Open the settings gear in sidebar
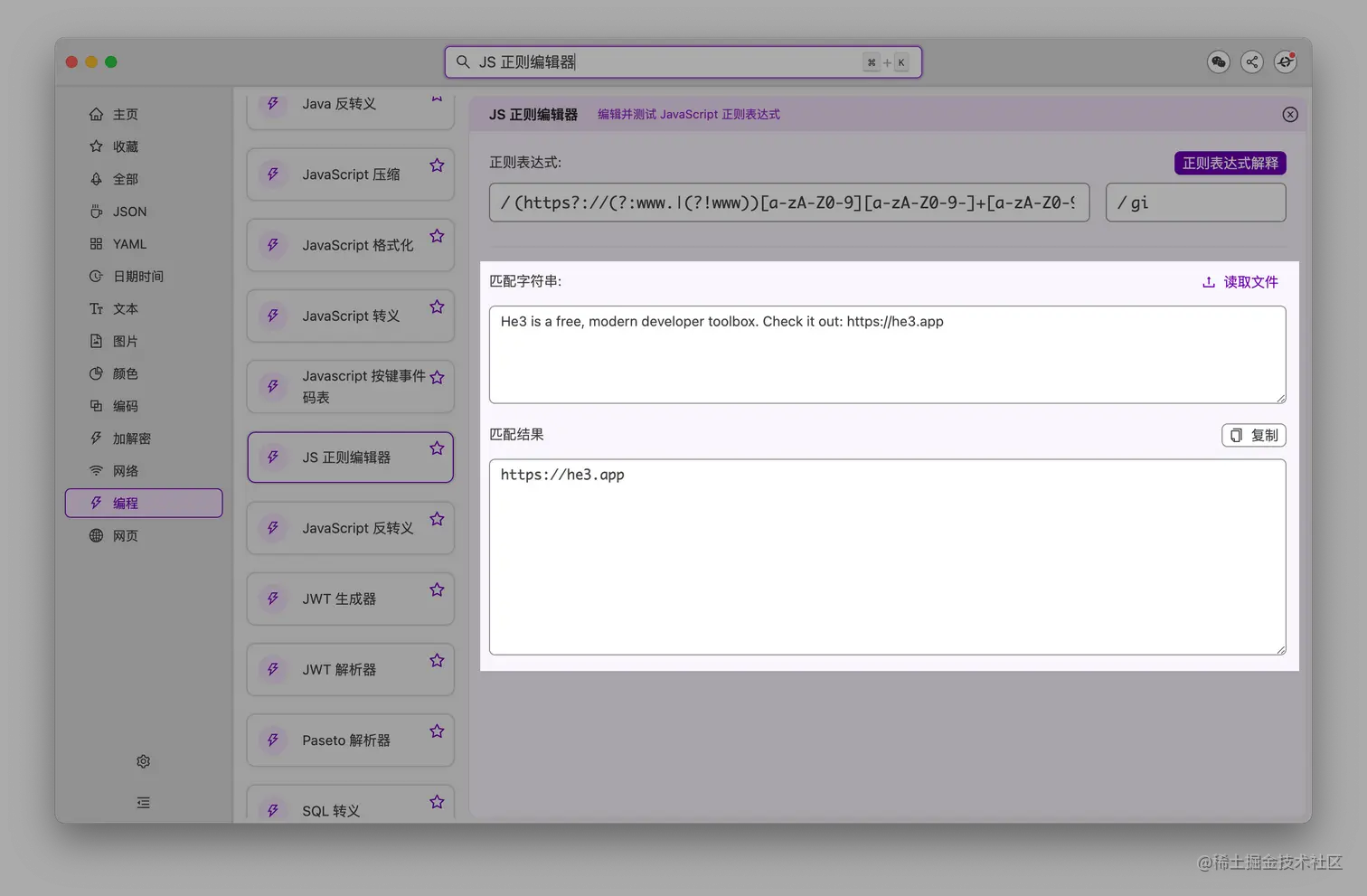The width and height of the screenshot is (1367, 896). point(143,761)
